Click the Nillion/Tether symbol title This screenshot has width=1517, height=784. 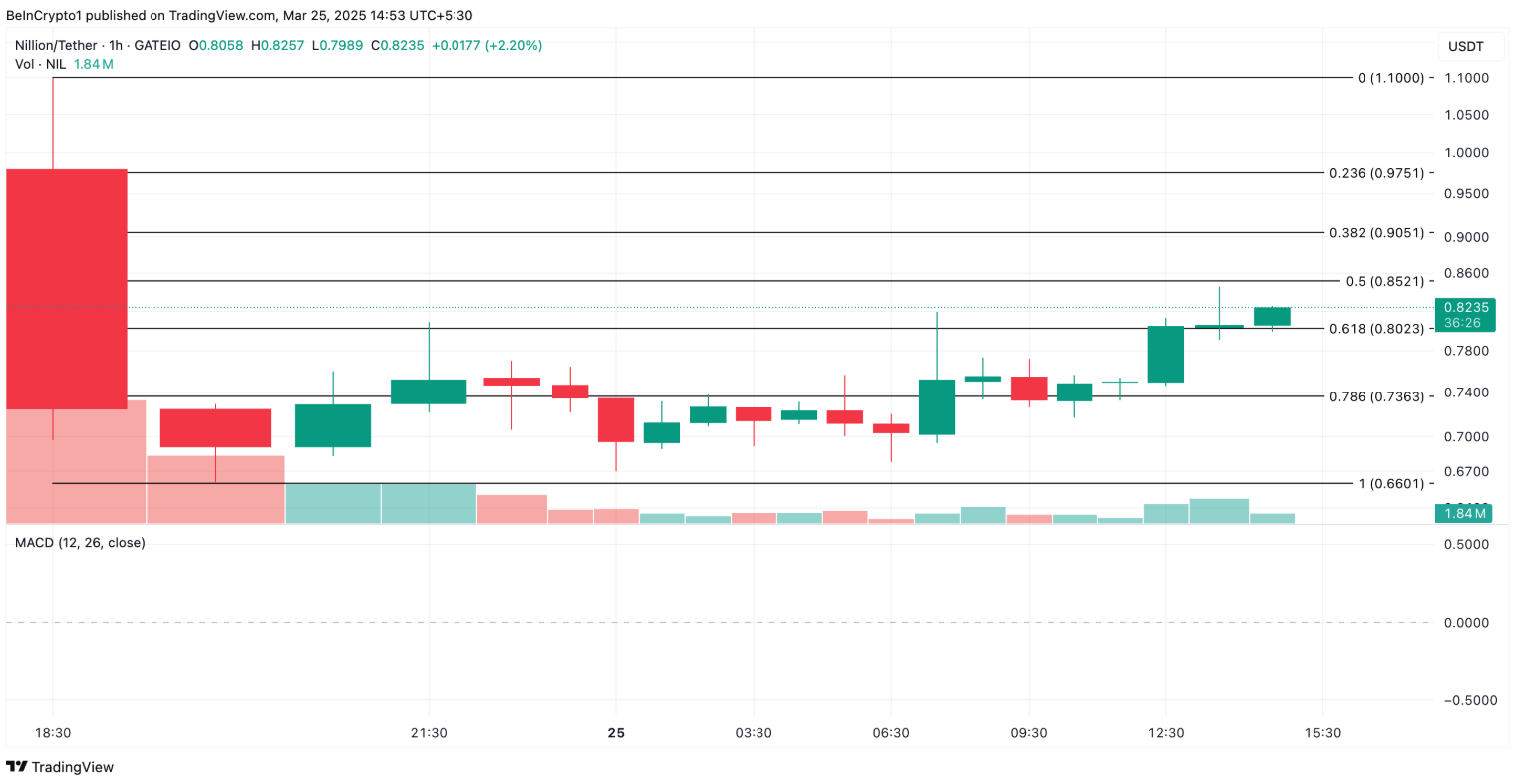[x=56, y=45]
